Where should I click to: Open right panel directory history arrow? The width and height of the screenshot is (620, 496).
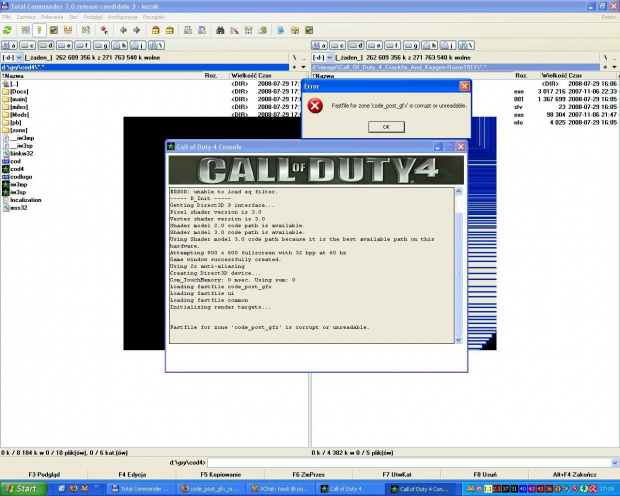pos(614,67)
